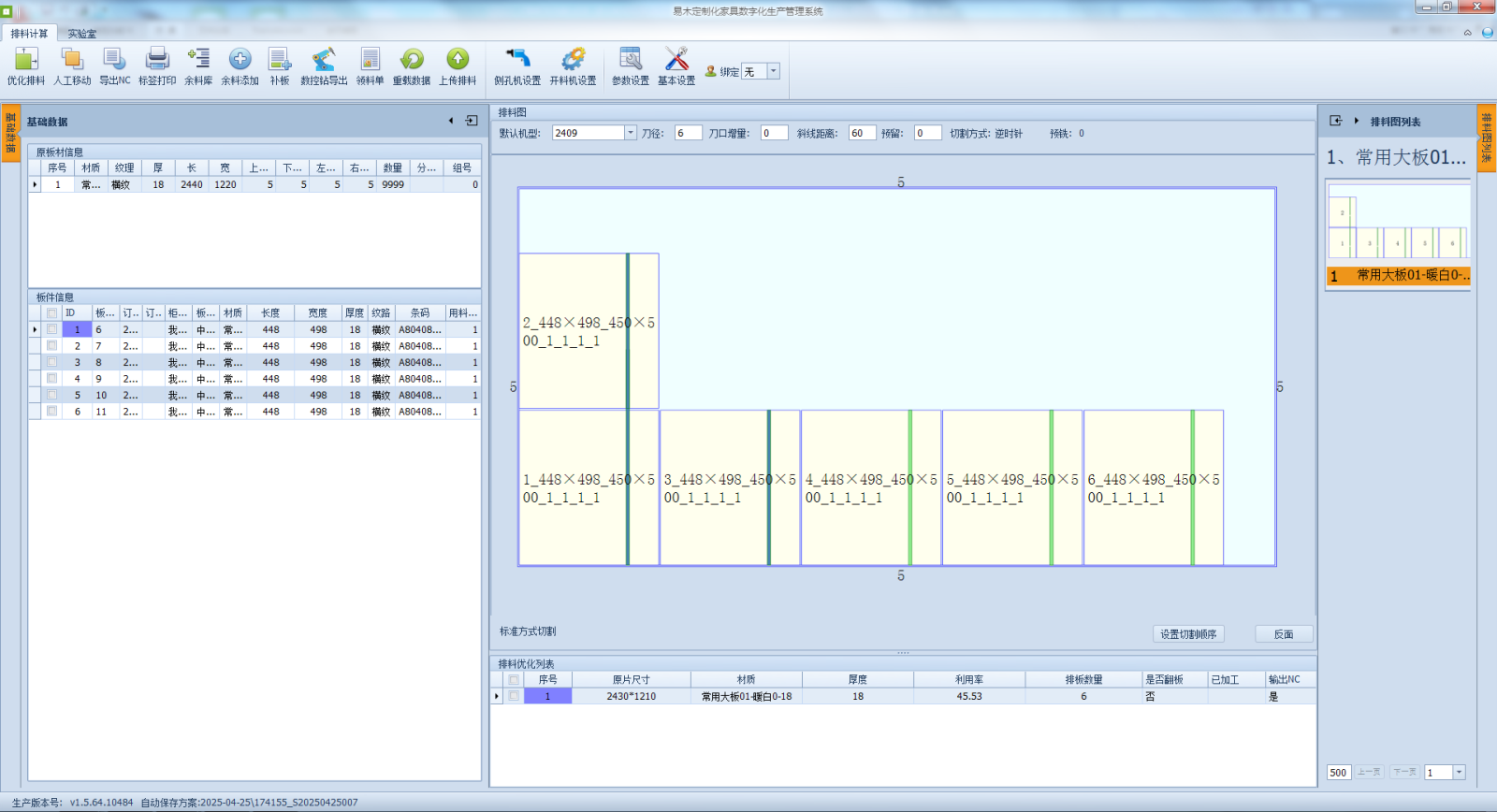
Task: Collapse 基础数据 panel with the left arrow
Action: (x=451, y=121)
